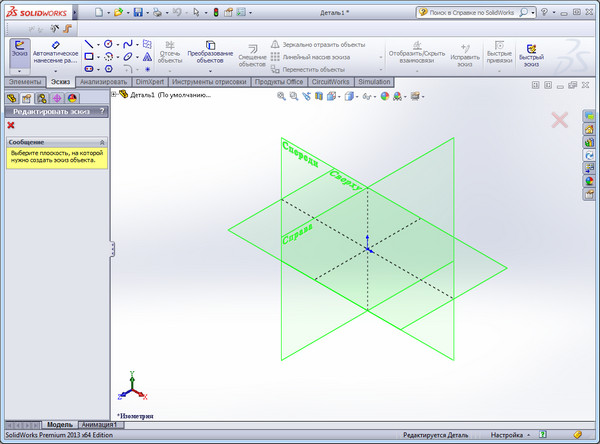
Task: Select the Line sketch tool
Action: click(x=89, y=44)
